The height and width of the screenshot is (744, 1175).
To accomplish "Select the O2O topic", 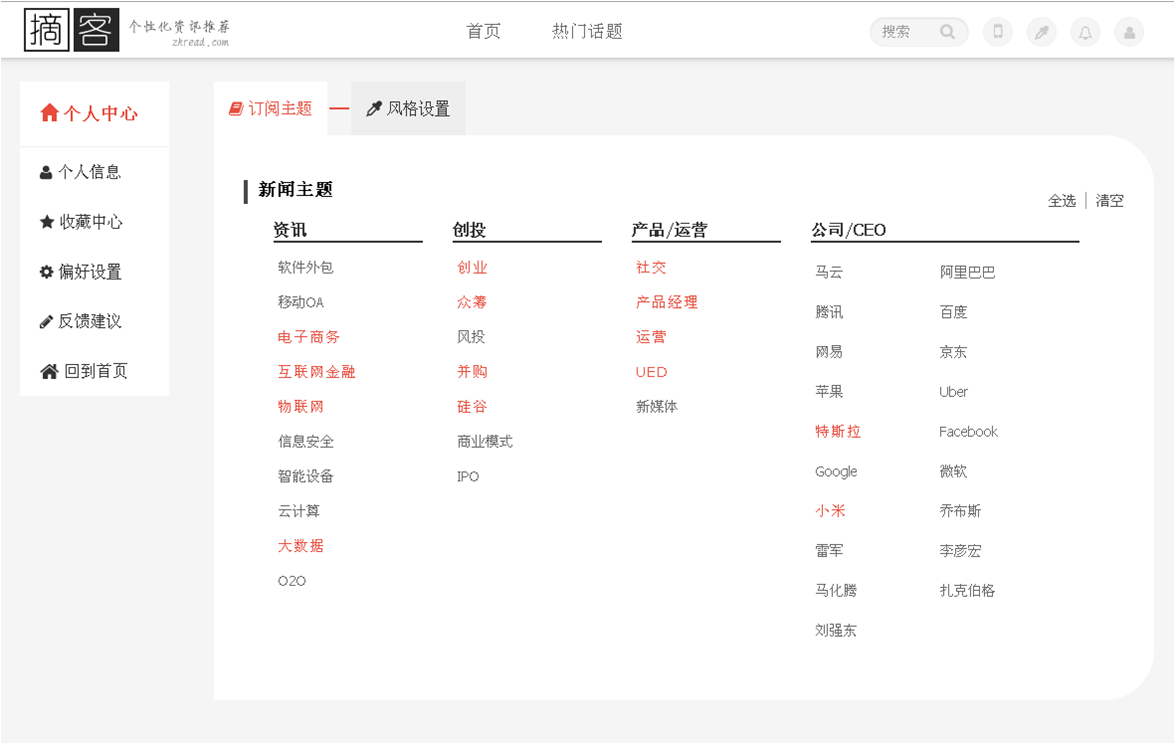I will pyautogui.click(x=292, y=581).
